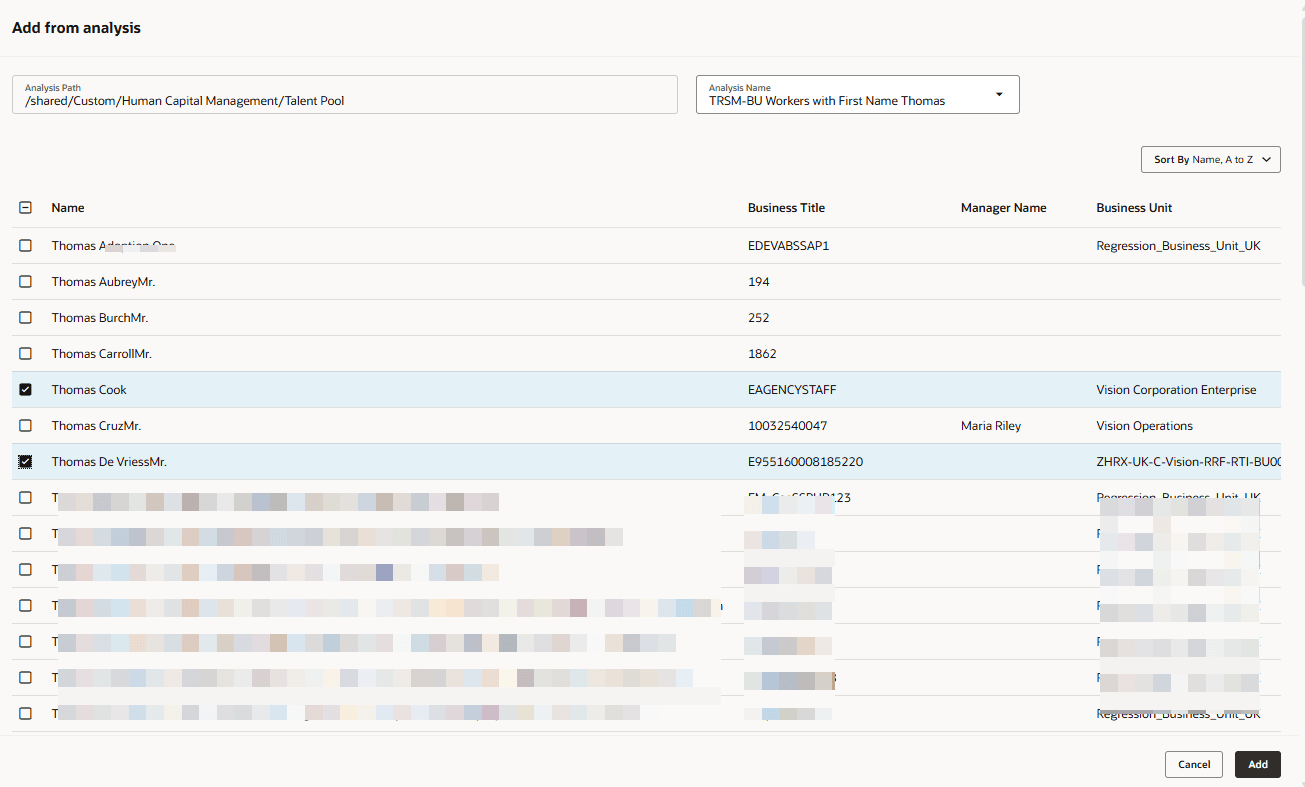This screenshot has width=1305, height=787.
Task: Confirm with the Add button
Action: tap(1258, 764)
